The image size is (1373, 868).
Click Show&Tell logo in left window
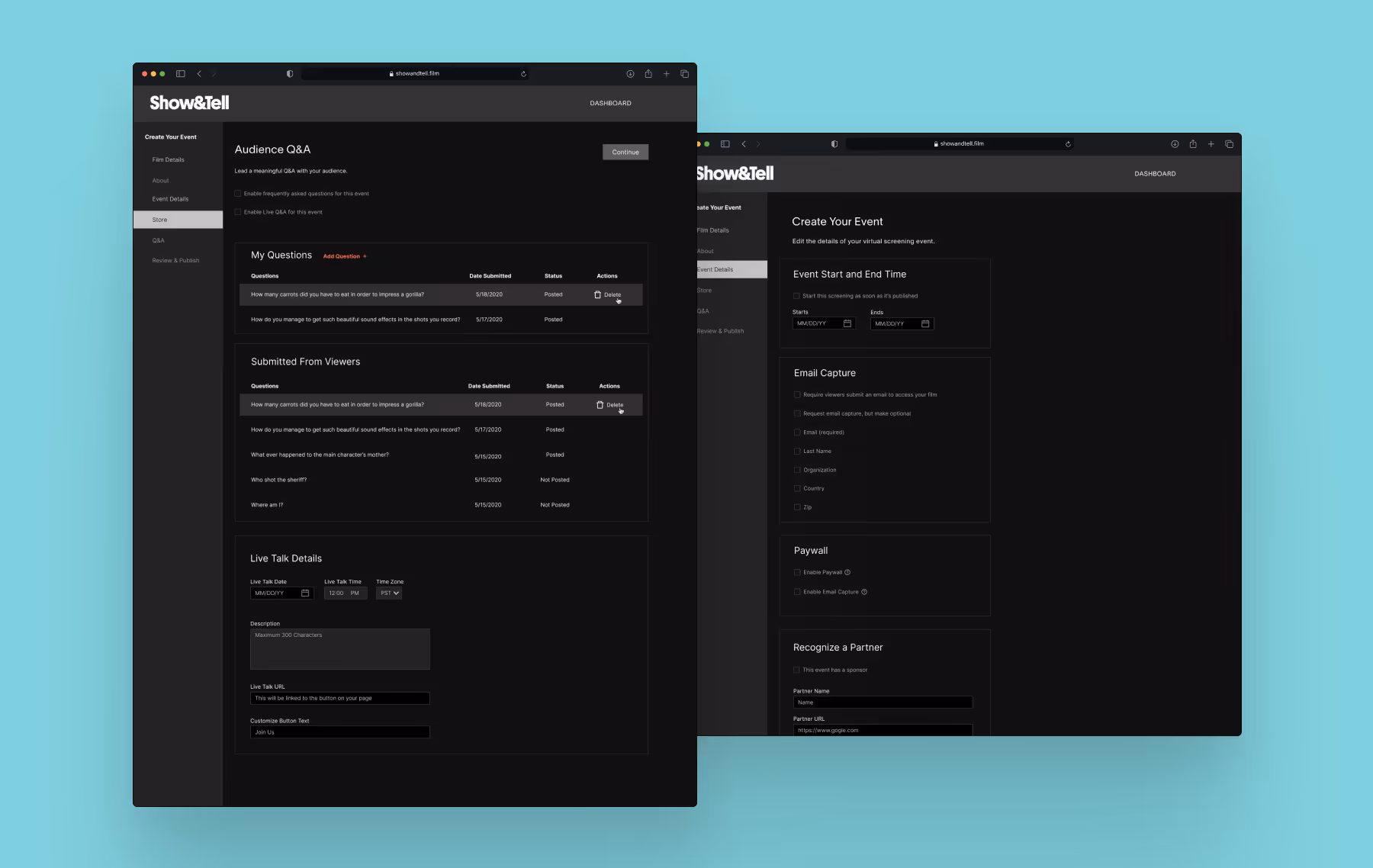pos(189,103)
